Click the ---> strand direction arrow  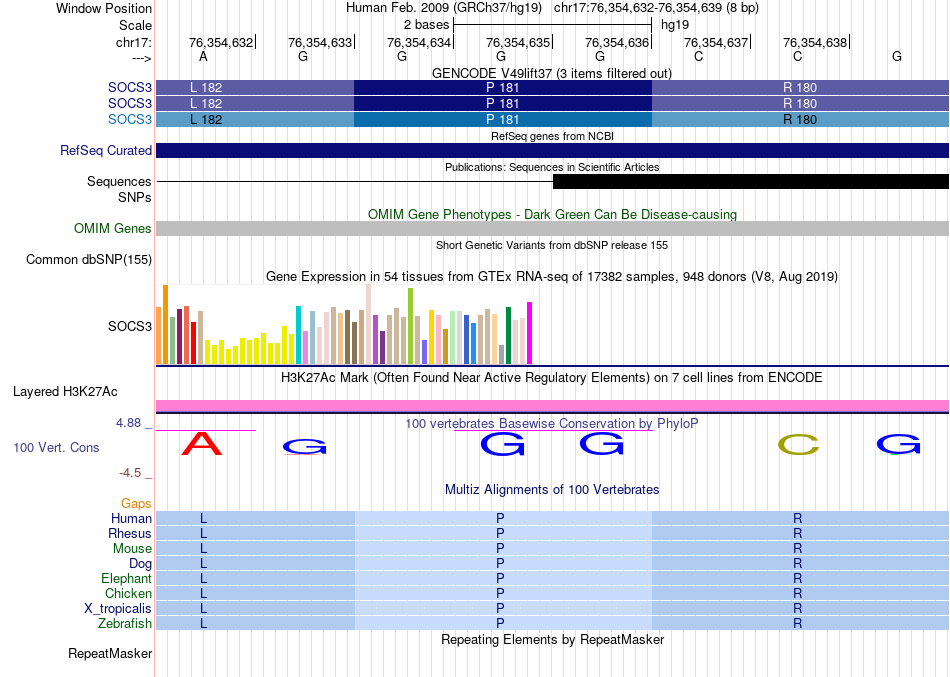point(142,58)
